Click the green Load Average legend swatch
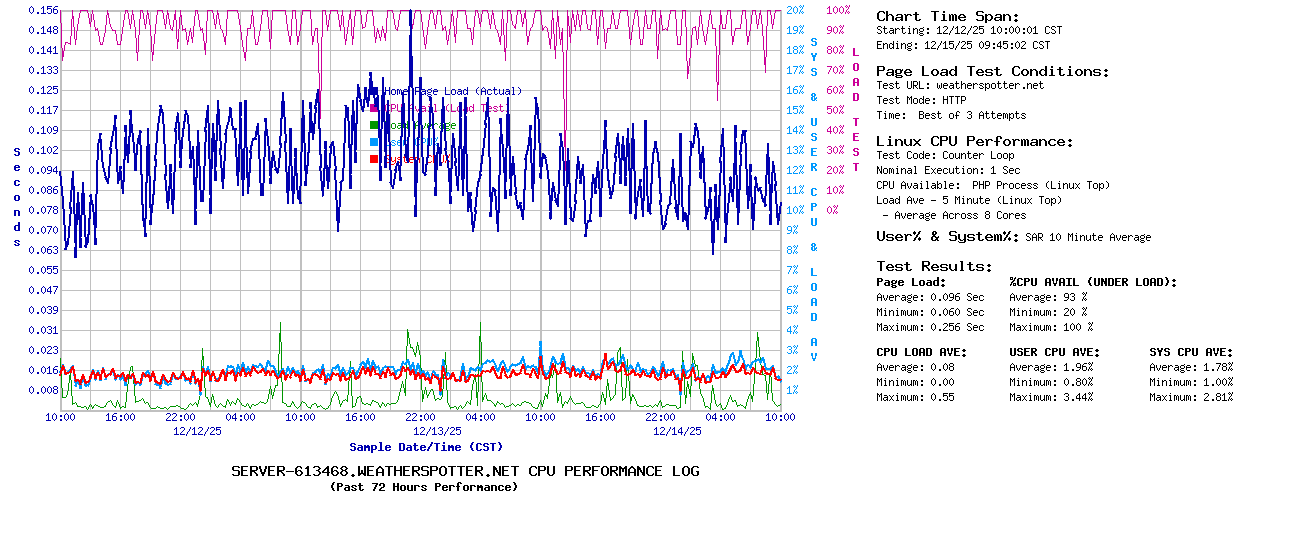Viewport: 1300px width, 550px height. [x=374, y=125]
